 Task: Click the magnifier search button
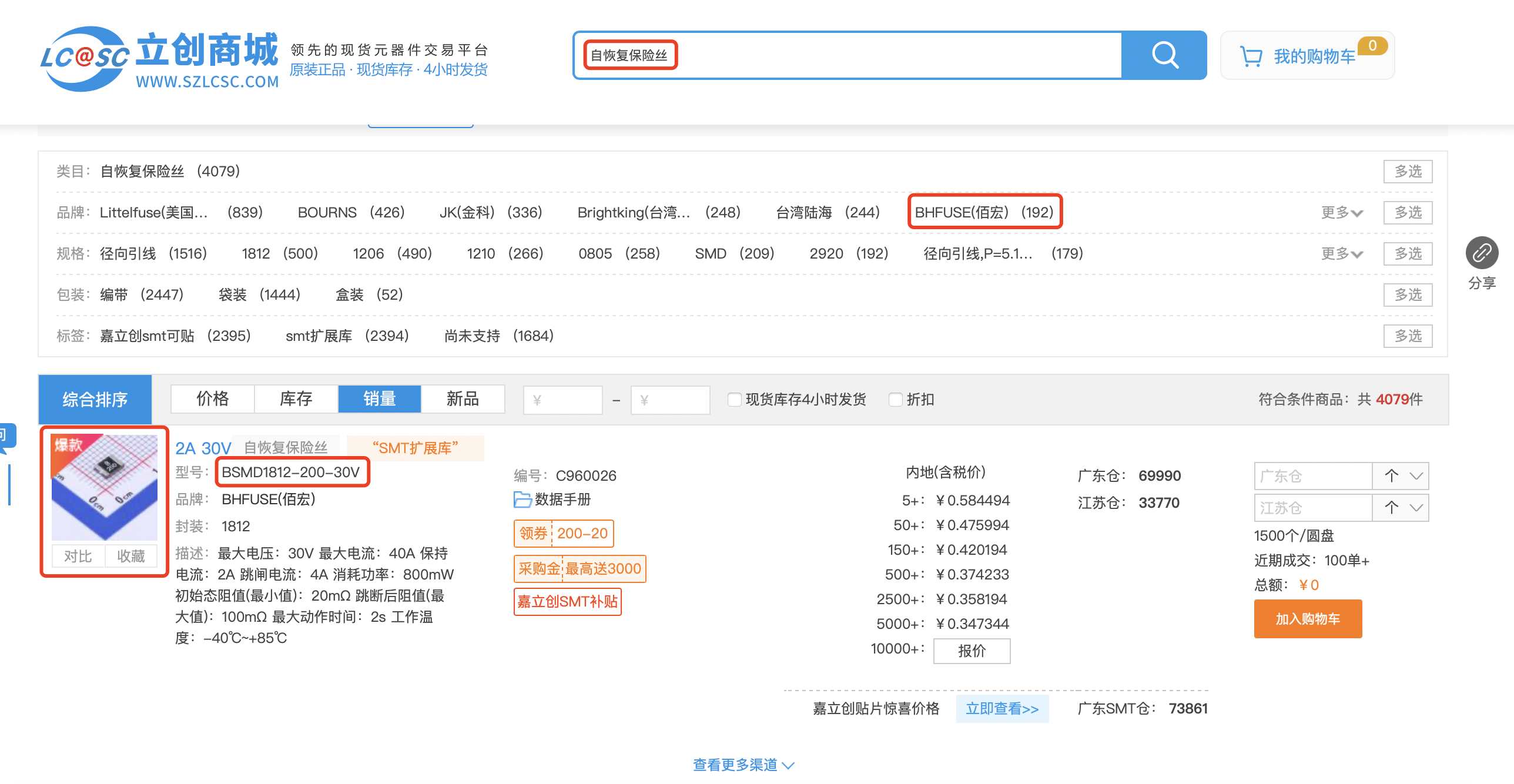click(1164, 55)
